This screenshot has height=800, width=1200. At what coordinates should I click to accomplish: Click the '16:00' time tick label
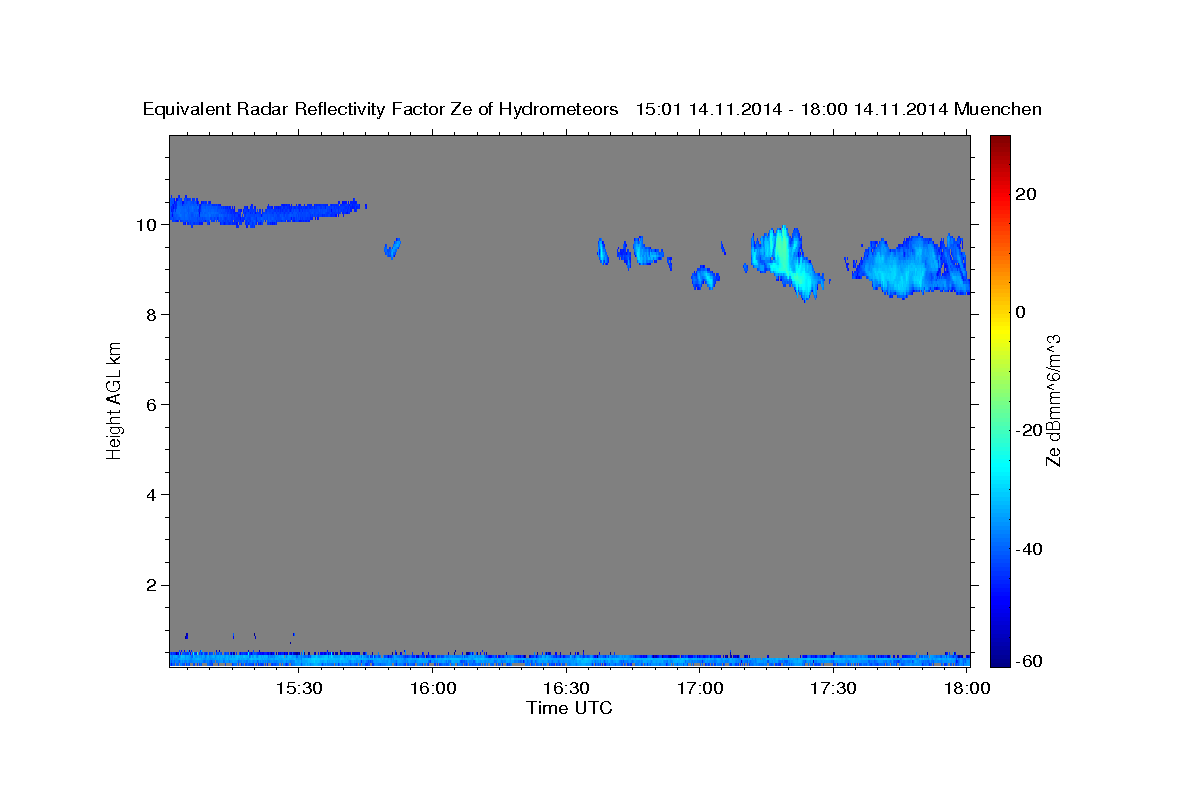[x=432, y=689]
